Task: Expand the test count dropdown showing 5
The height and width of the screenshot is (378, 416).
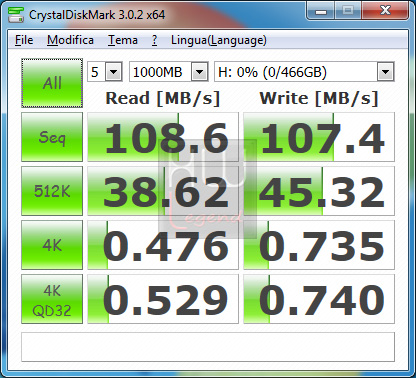Action: (114, 72)
